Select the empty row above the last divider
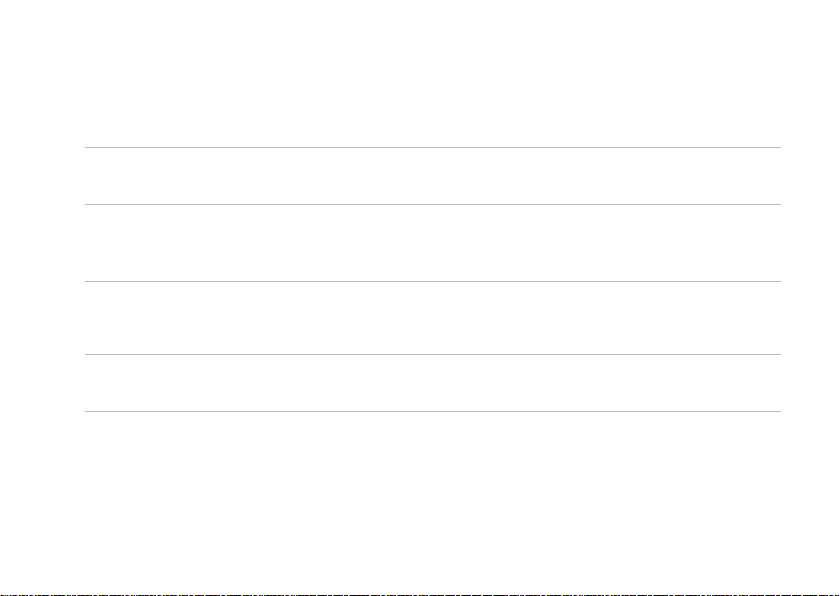Viewport: 840px width, 596px height. (433, 383)
